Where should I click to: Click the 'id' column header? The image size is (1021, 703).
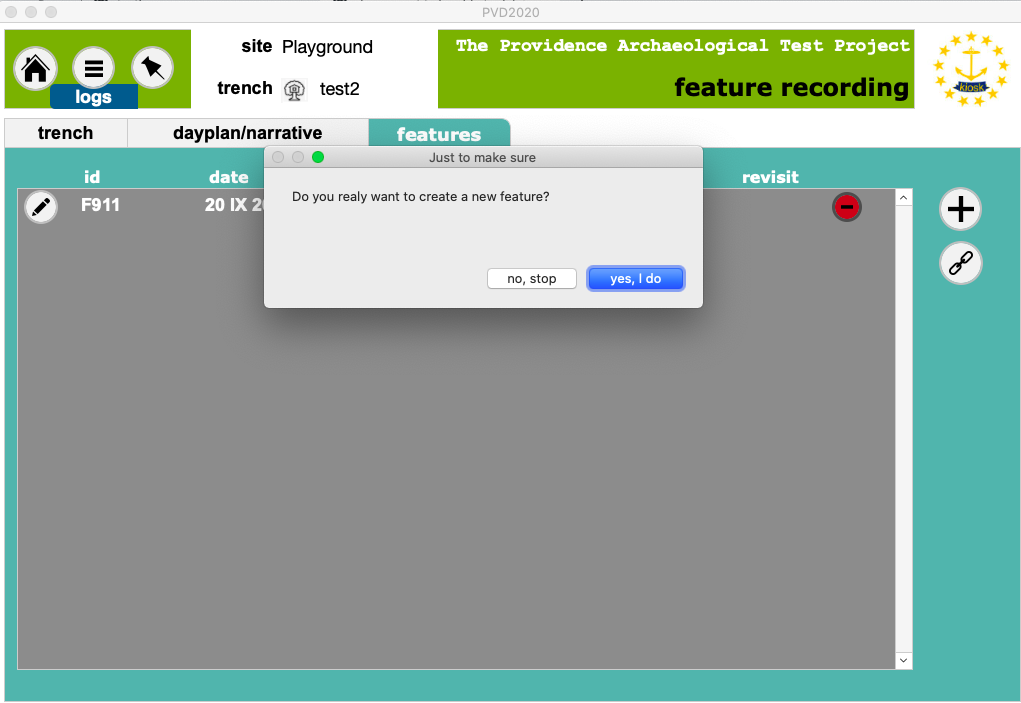coord(92,177)
